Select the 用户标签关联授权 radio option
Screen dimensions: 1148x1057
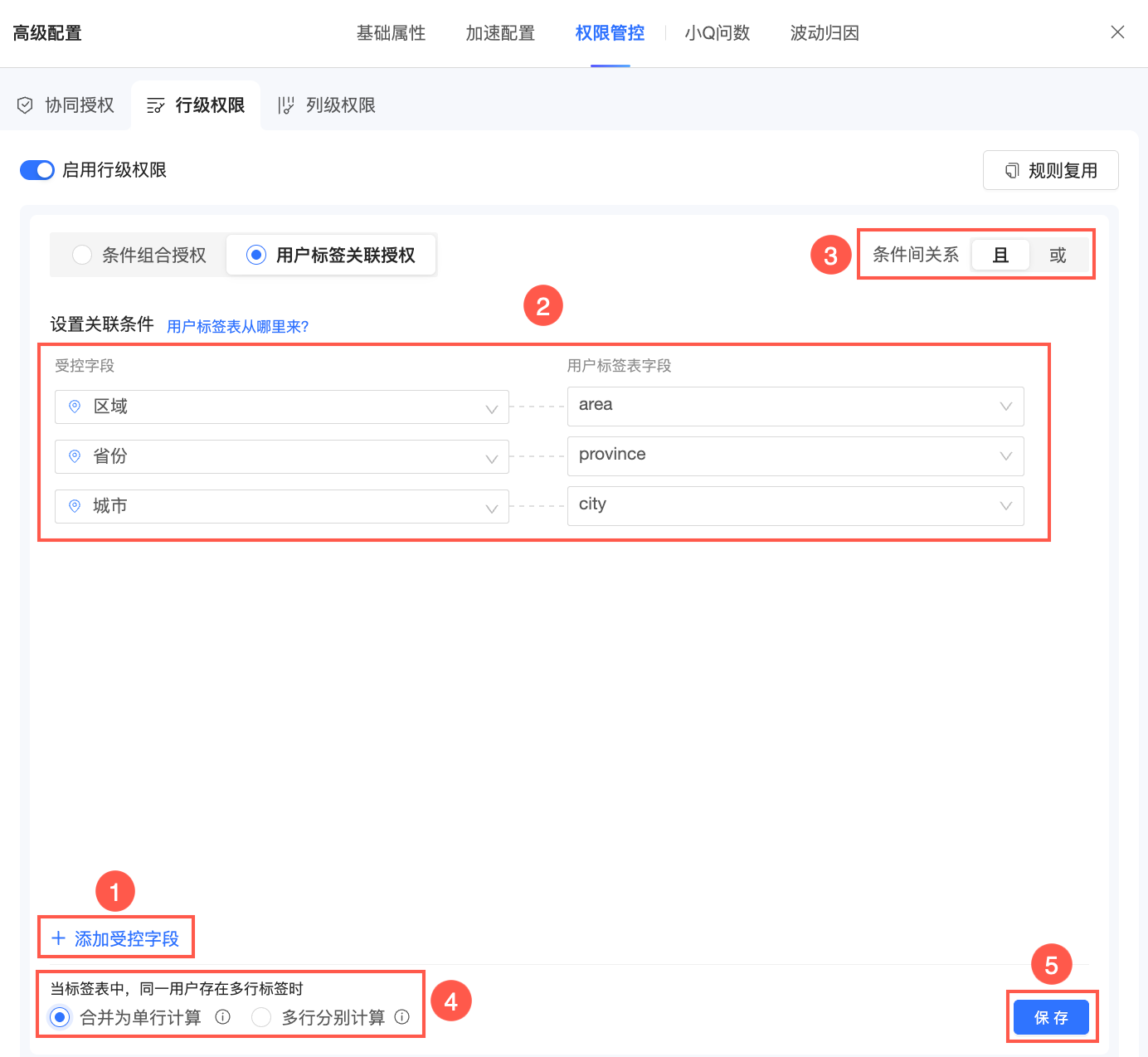tap(256, 255)
